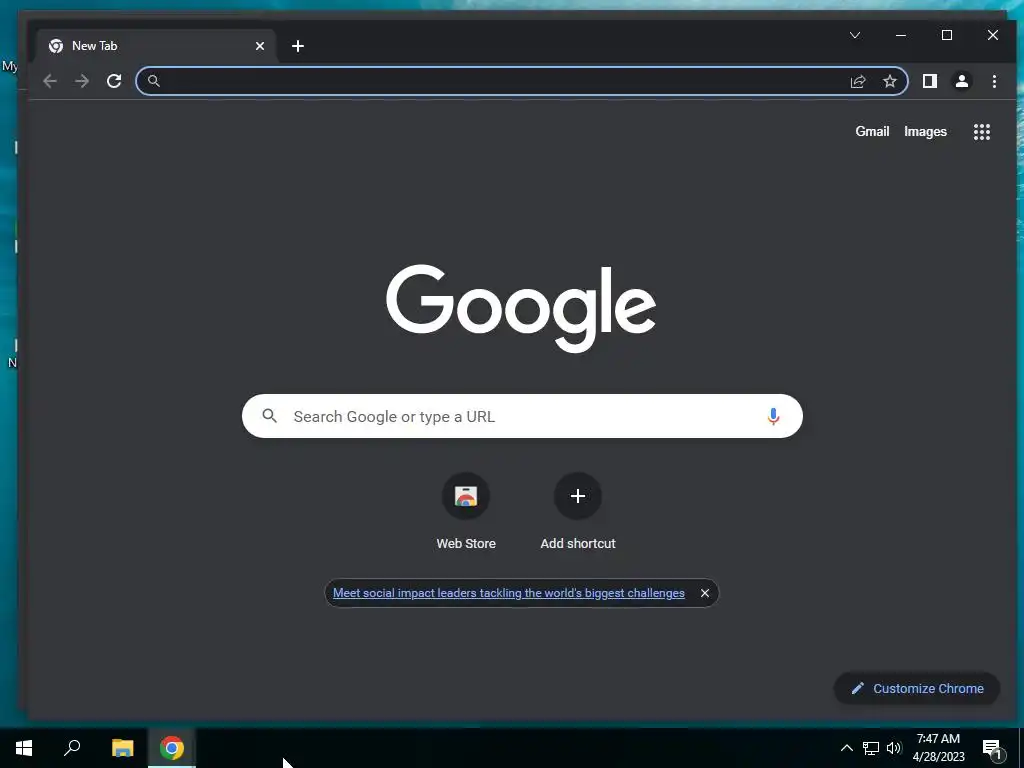Open the taskbar clock and date
This screenshot has height=768, width=1024.
pyautogui.click(x=938, y=748)
